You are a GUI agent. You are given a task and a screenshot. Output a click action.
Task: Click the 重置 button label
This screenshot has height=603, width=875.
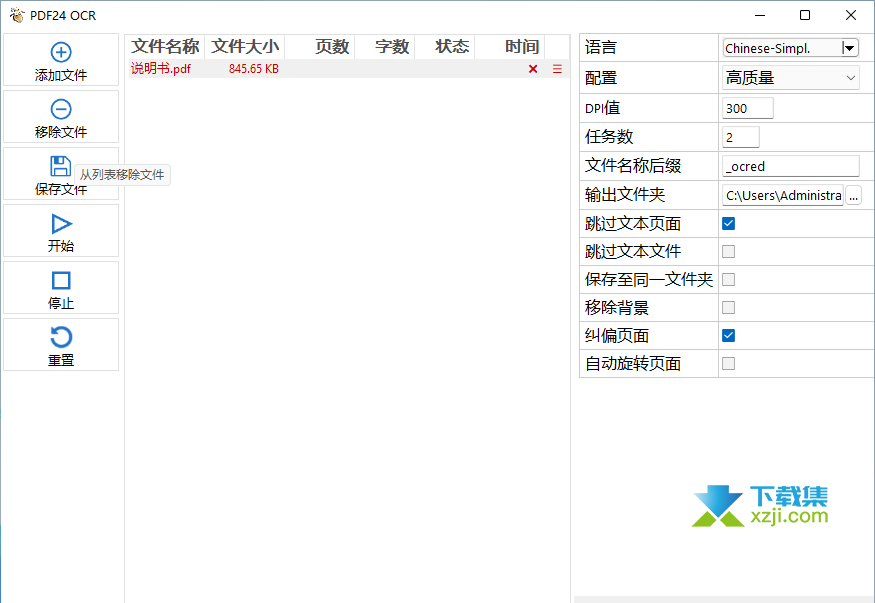pyautogui.click(x=61, y=360)
